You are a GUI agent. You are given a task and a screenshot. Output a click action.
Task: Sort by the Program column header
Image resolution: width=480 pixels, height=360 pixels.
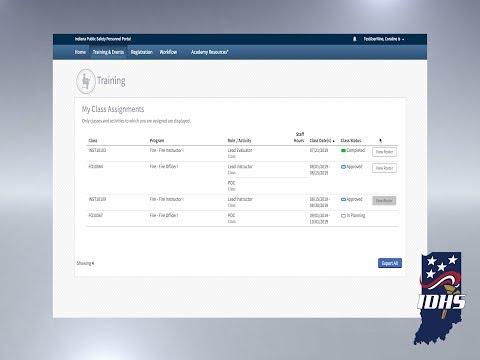click(157, 141)
